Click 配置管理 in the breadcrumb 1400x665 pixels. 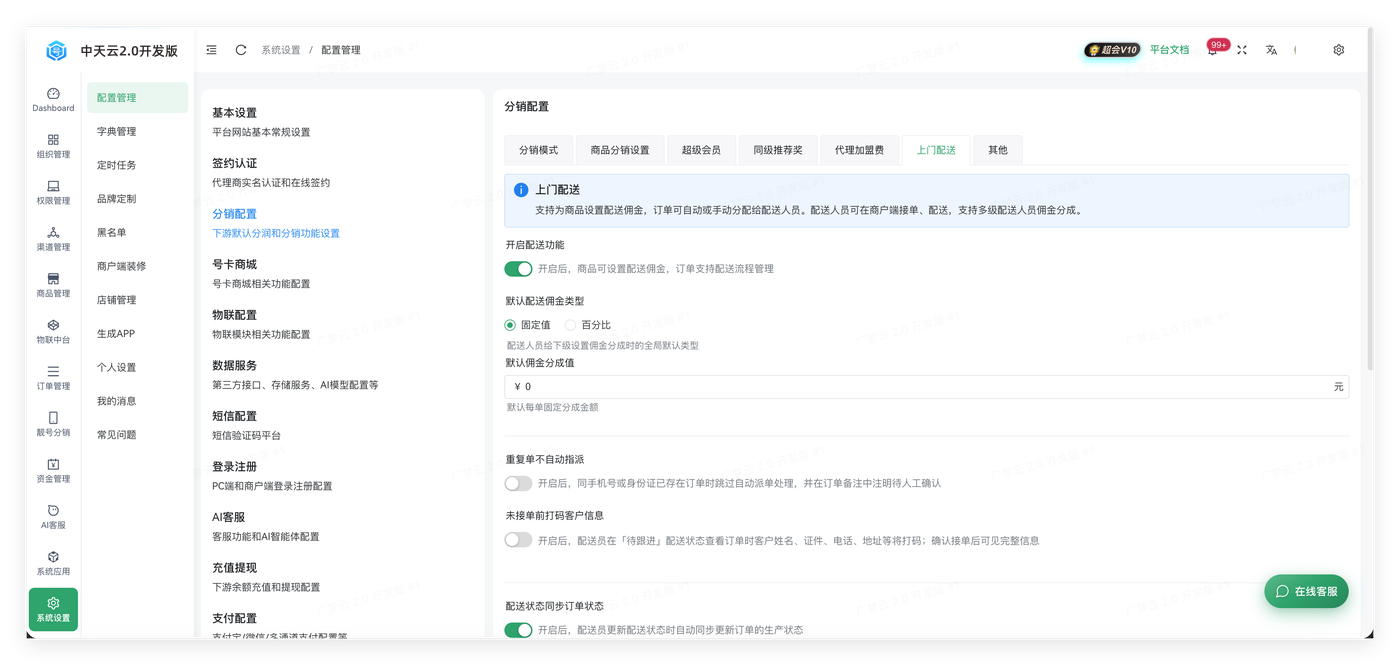point(341,50)
